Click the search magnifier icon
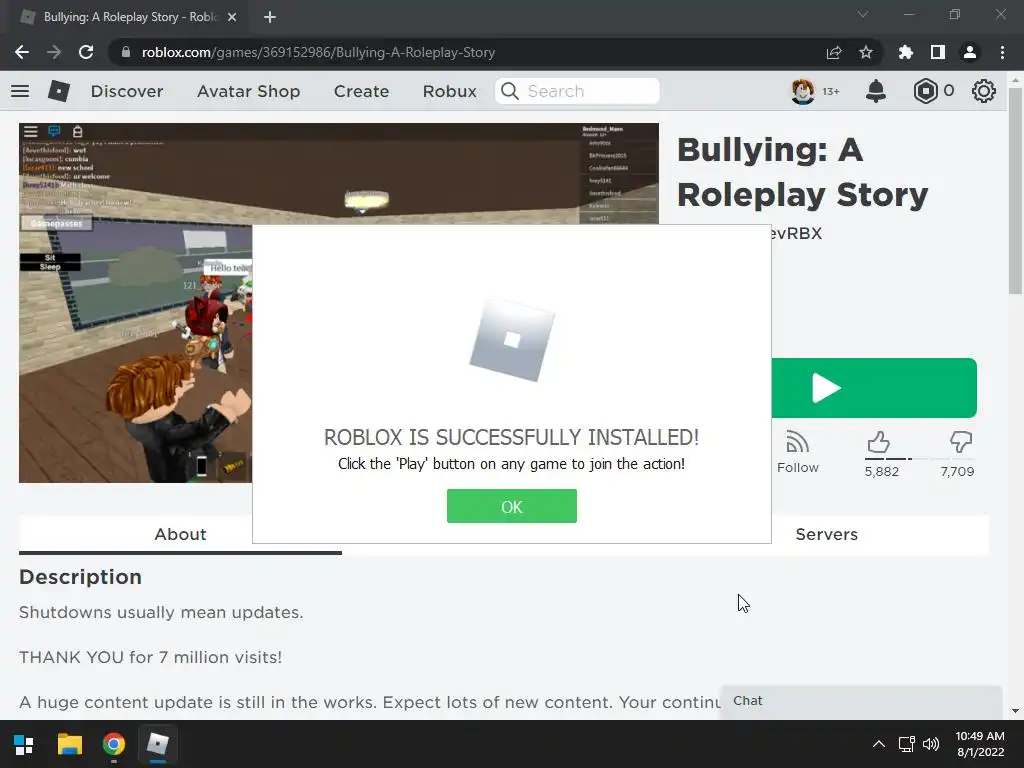 click(509, 91)
